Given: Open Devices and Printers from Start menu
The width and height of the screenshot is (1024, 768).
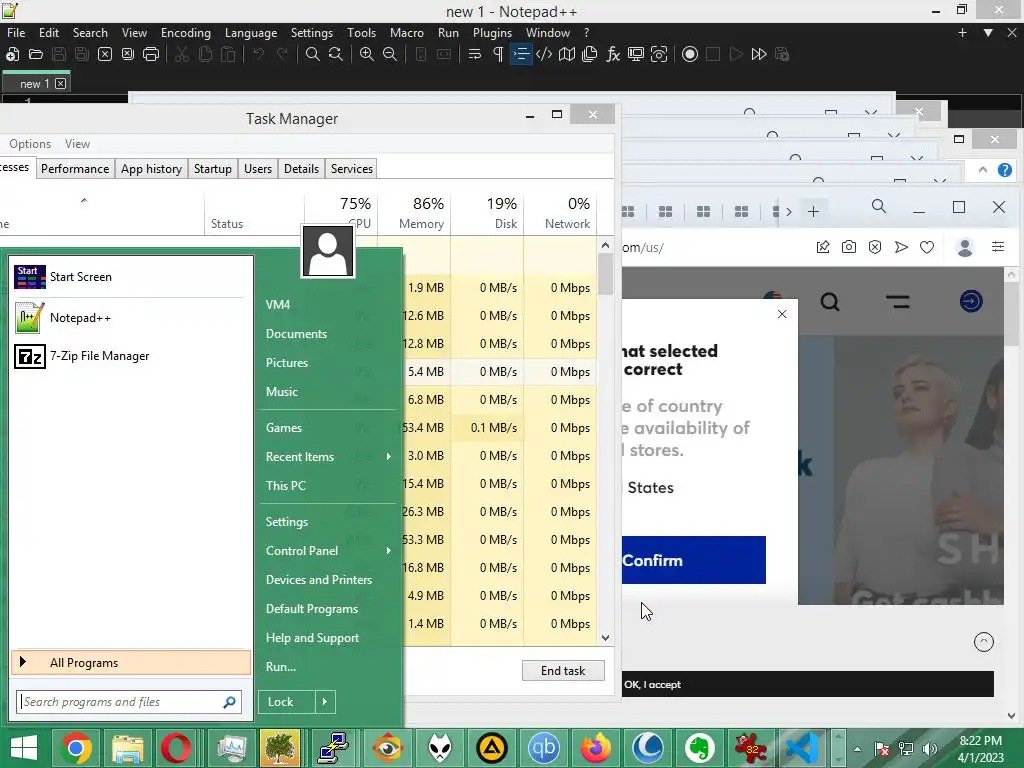Looking at the screenshot, I should (319, 579).
